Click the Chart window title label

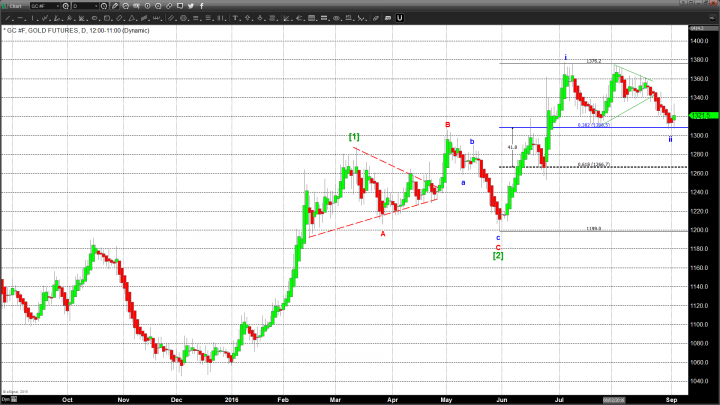pyautogui.click(x=16, y=6)
